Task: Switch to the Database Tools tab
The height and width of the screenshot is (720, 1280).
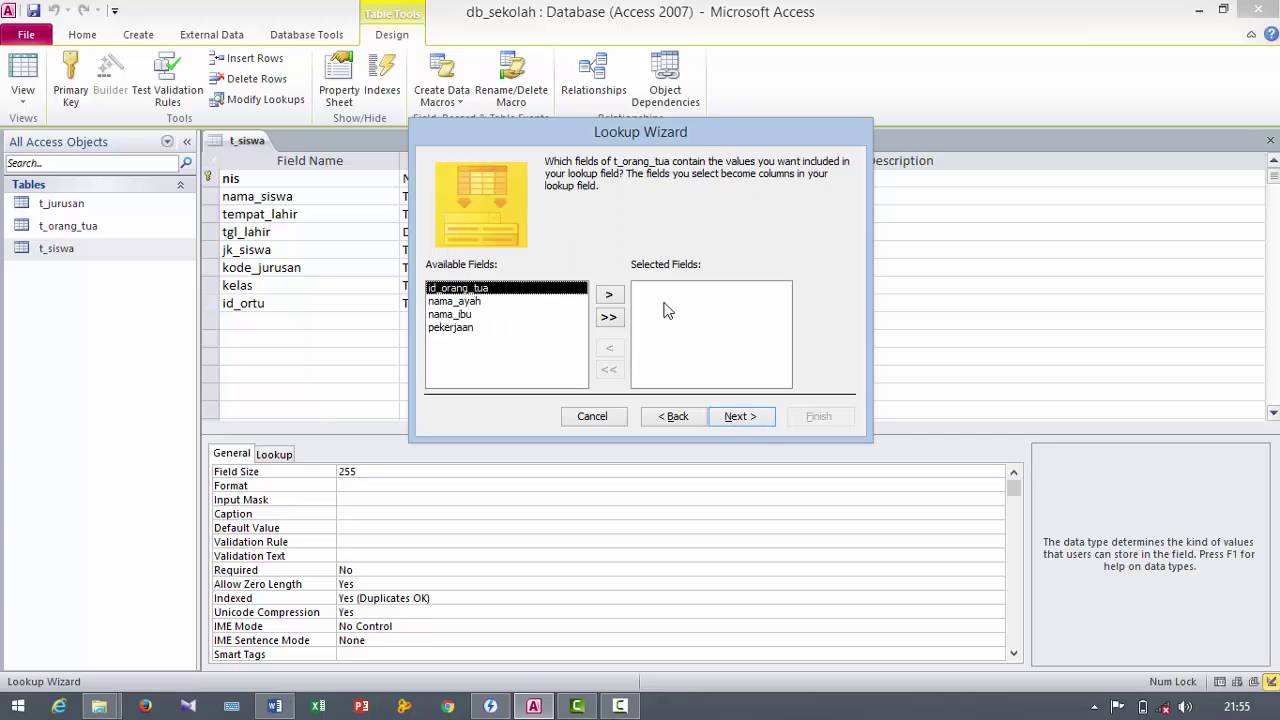Action: [306, 34]
